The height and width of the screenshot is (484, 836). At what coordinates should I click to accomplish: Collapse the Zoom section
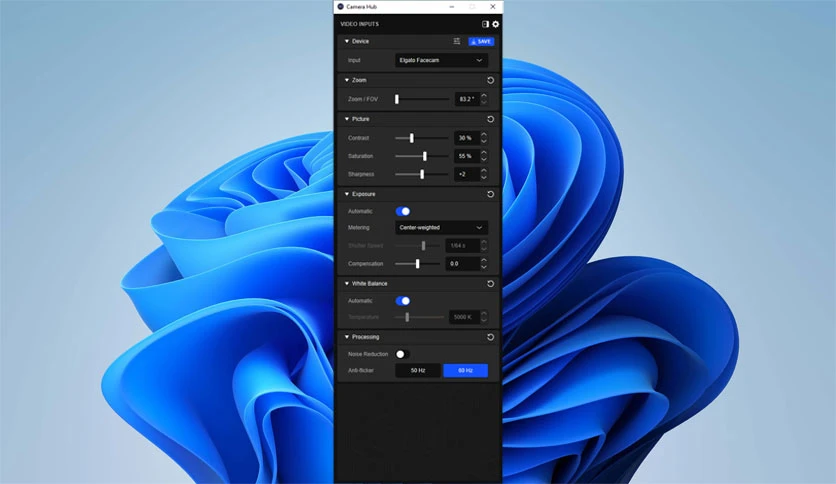[x=347, y=80]
